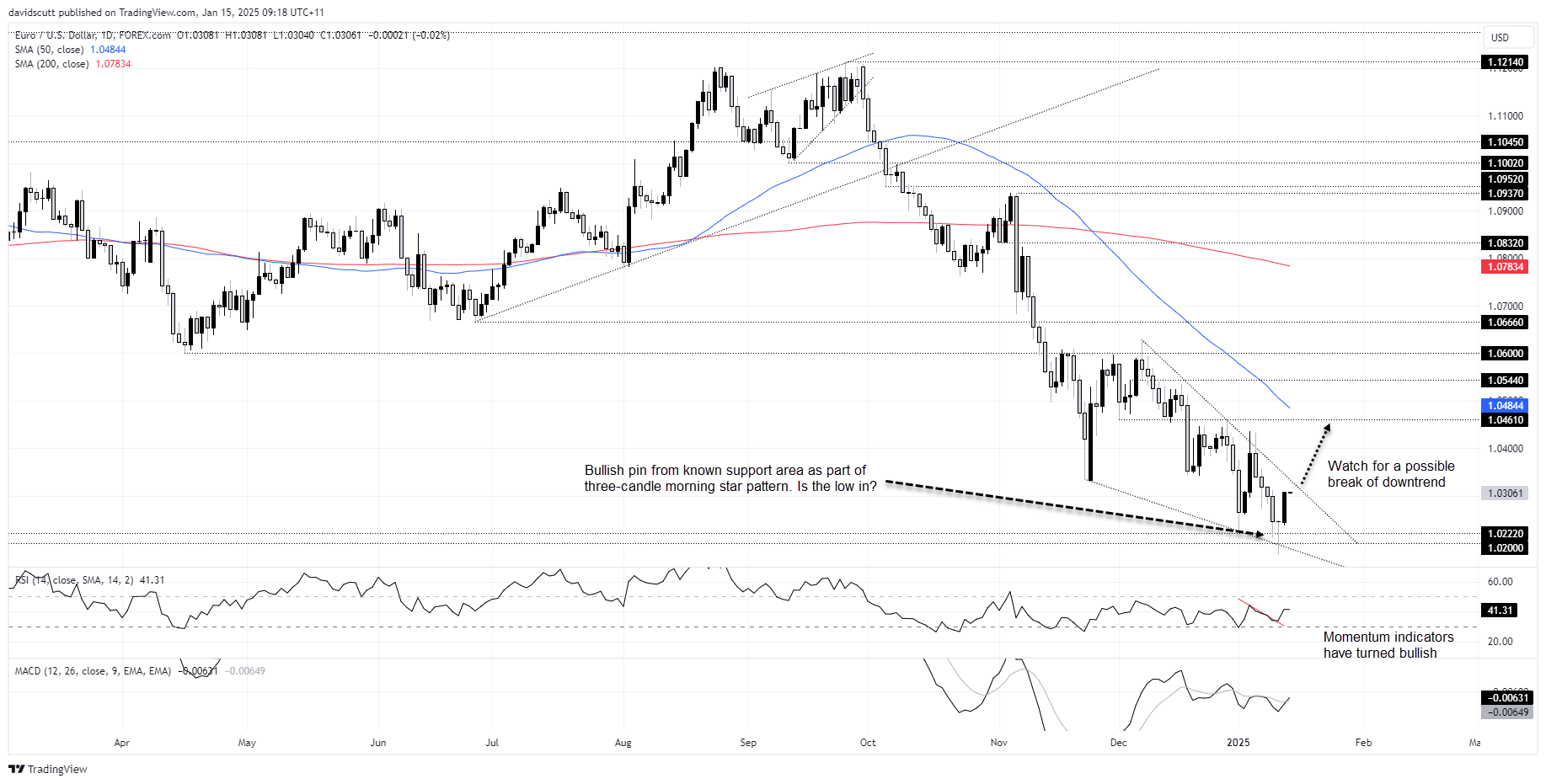Click the May label on the time axis
This screenshot has height=784, width=1546.
pyautogui.click(x=247, y=743)
